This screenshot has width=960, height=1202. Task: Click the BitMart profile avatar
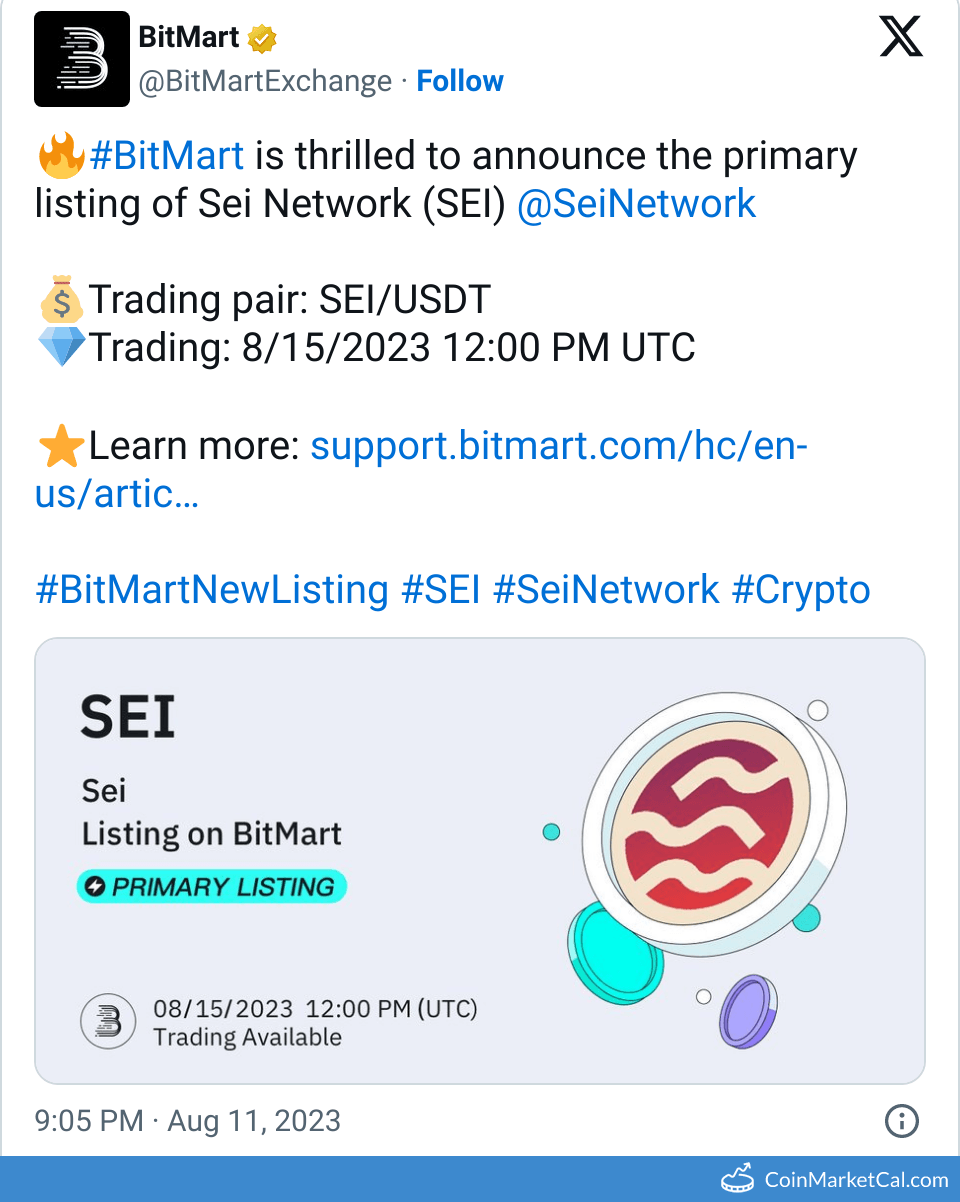tap(81, 59)
